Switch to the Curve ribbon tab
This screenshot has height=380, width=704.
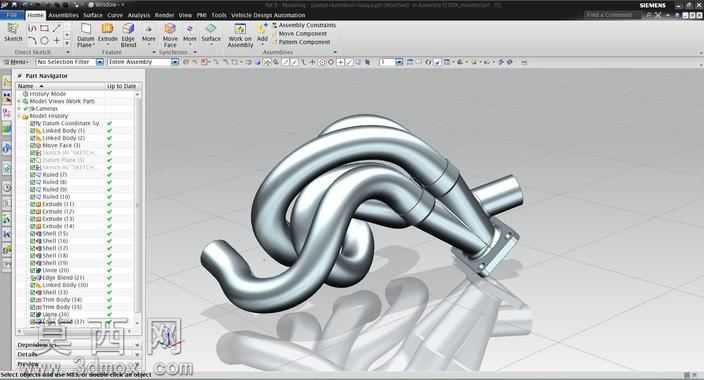(x=115, y=15)
